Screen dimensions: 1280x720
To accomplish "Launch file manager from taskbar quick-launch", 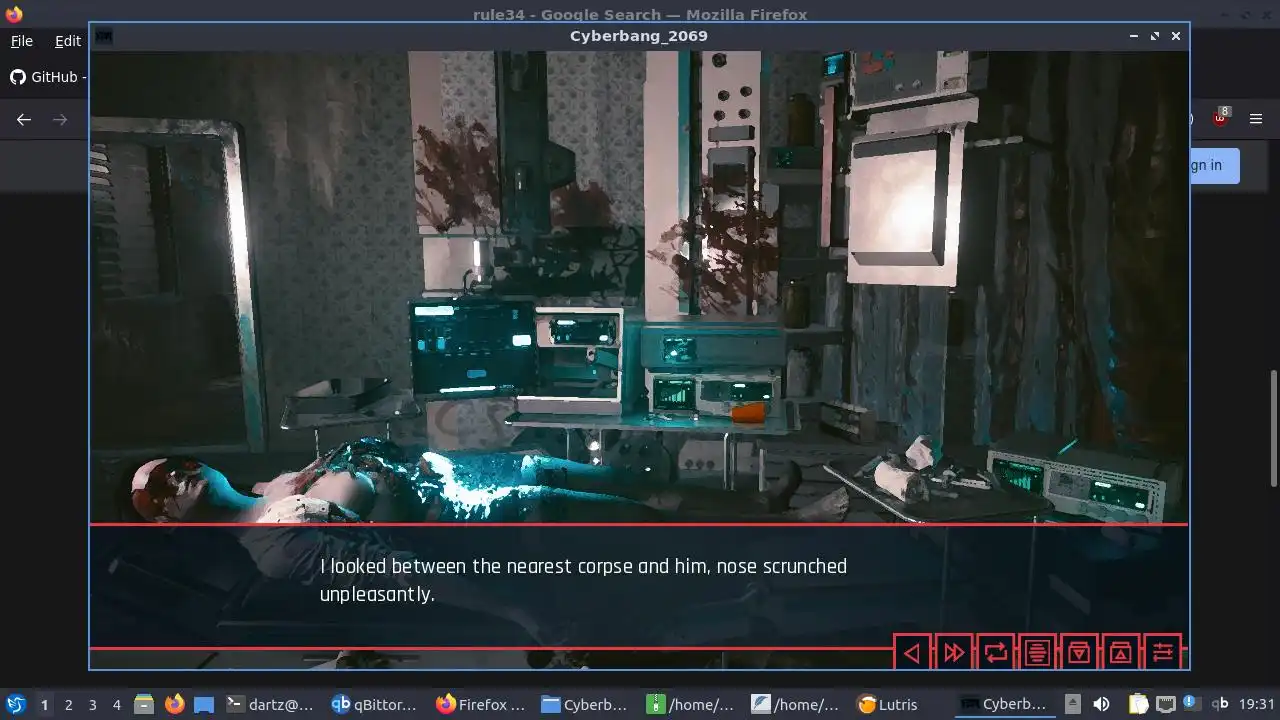I will (x=144, y=705).
